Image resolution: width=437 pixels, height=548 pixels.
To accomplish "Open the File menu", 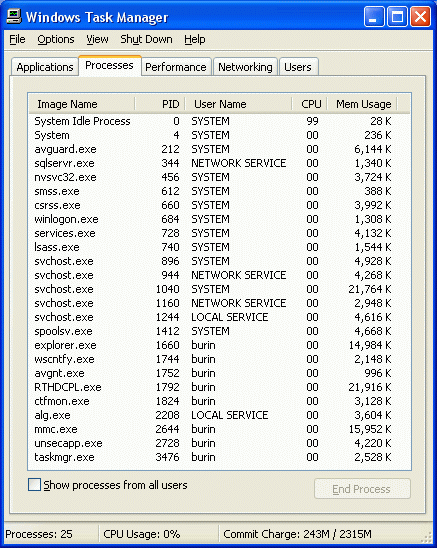I will (17, 39).
